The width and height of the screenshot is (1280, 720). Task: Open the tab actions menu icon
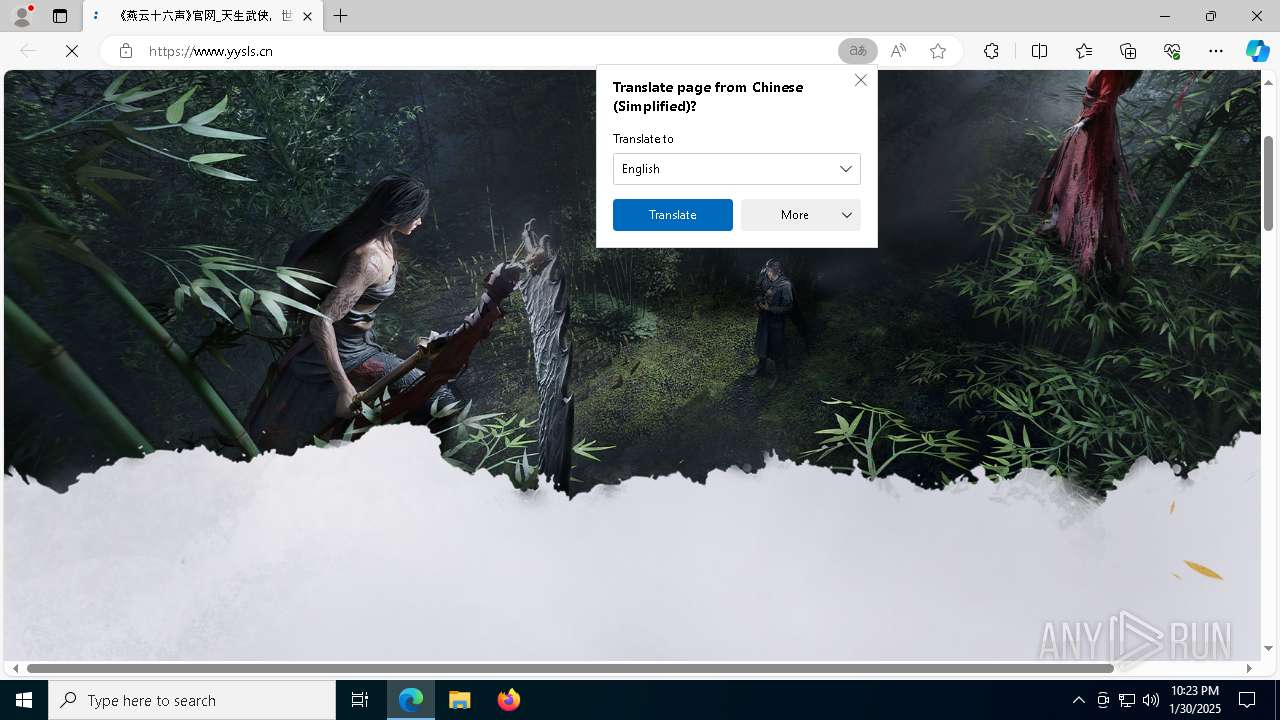(60, 16)
